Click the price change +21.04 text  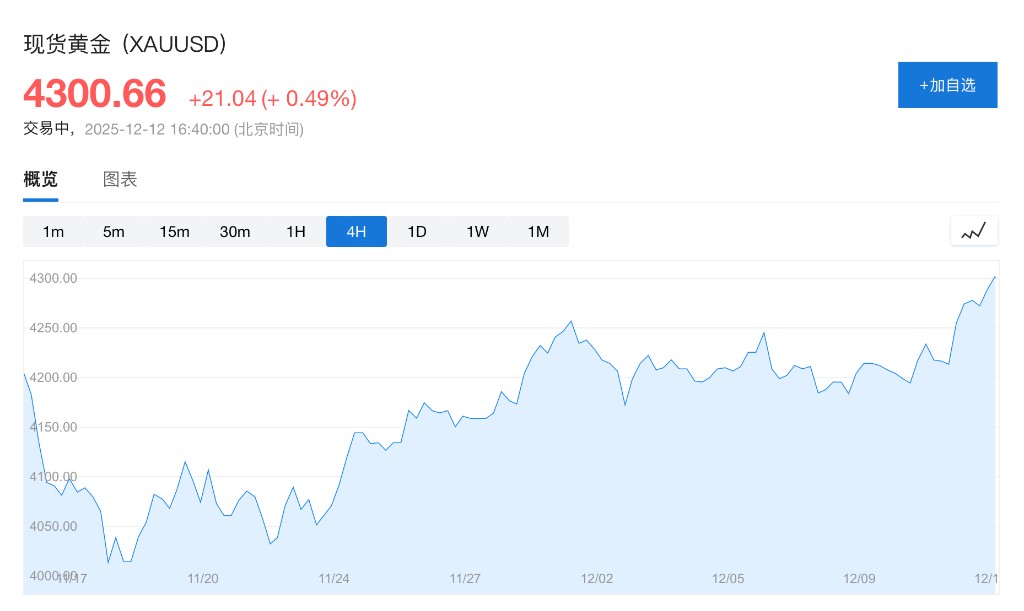tap(222, 98)
